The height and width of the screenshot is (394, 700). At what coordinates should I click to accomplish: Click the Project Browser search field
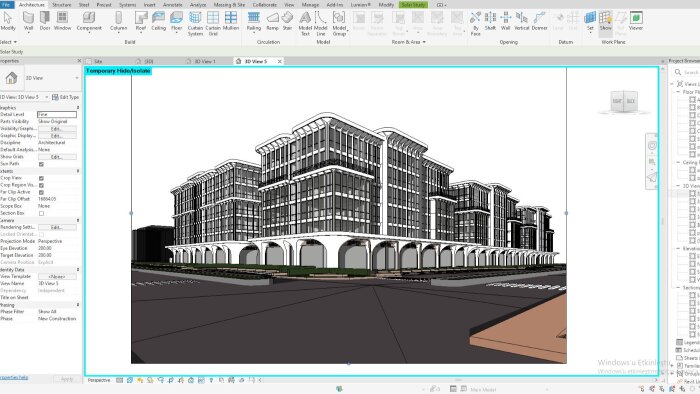click(x=688, y=72)
